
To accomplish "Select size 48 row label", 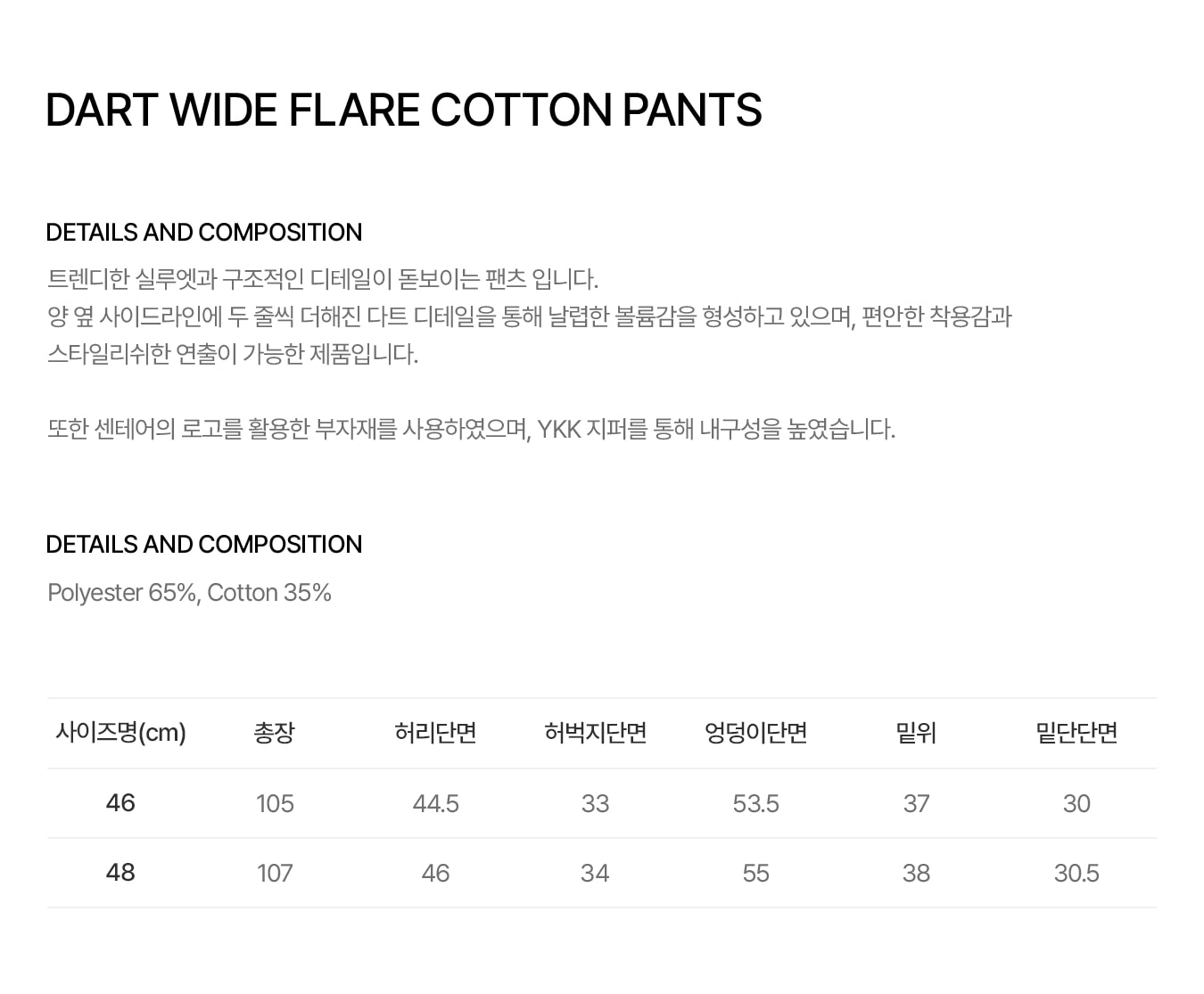I will [x=120, y=873].
